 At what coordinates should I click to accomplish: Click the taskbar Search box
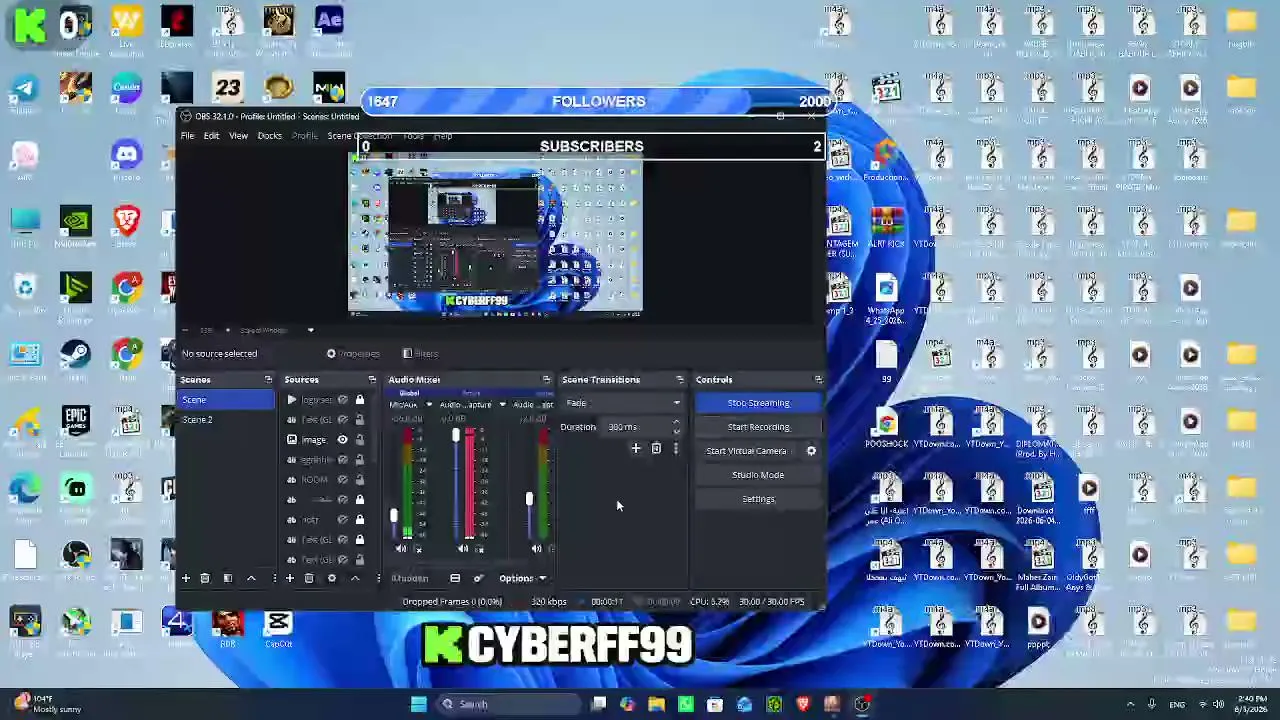(511, 704)
